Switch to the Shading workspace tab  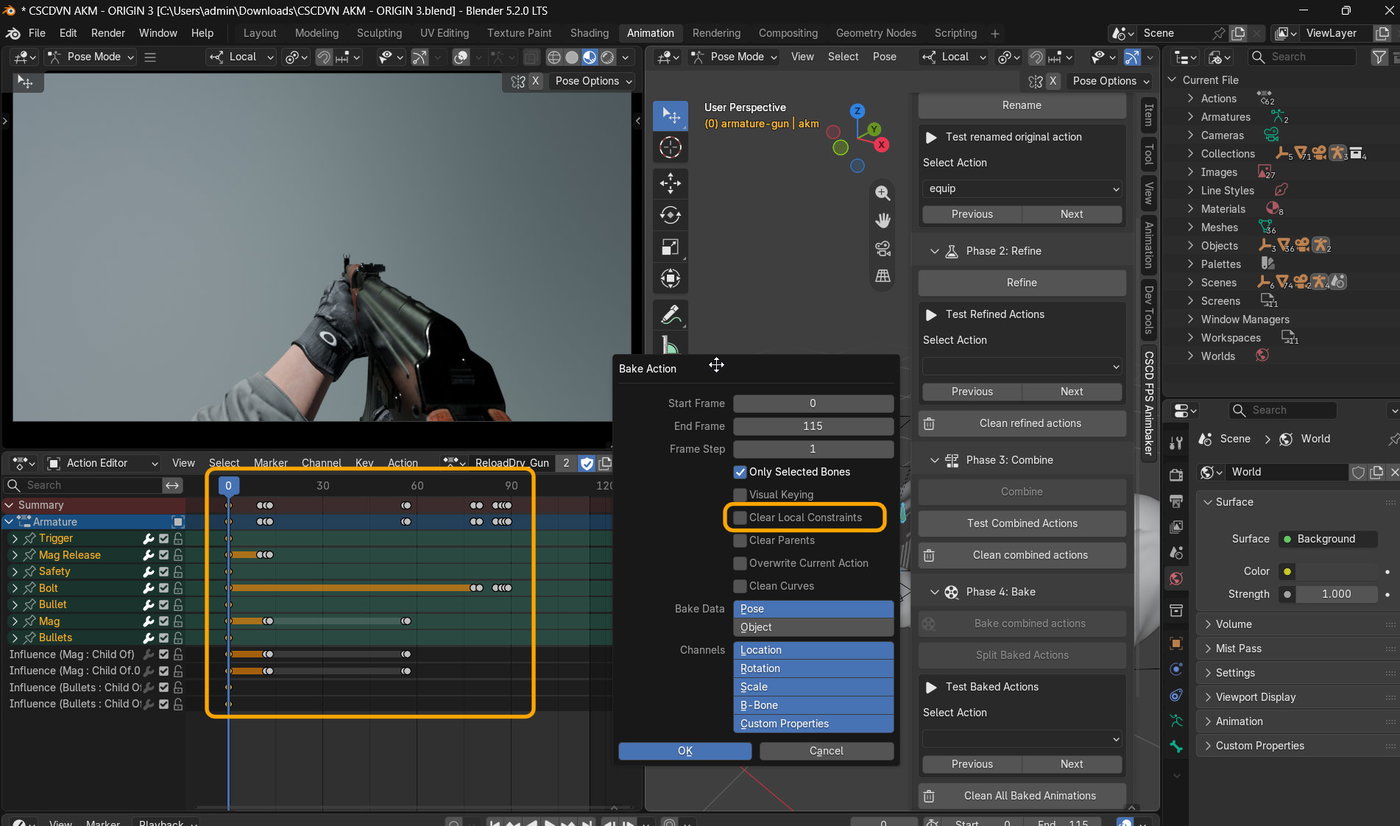[x=589, y=33]
